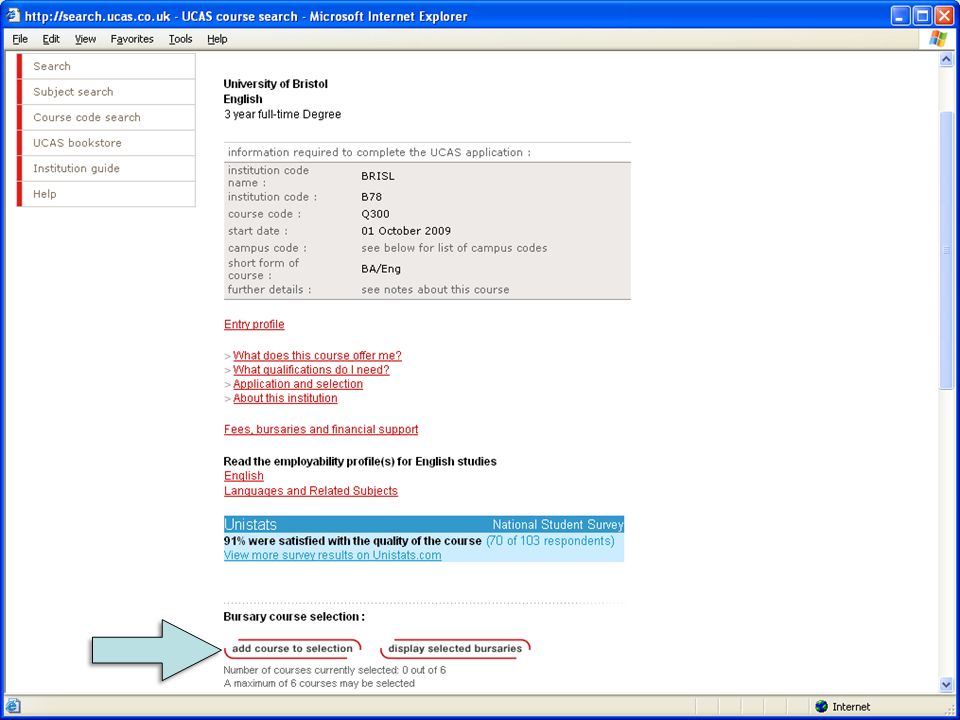960x720 pixels.
Task: Click 'display selected bursaries' button
Action: [455, 648]
